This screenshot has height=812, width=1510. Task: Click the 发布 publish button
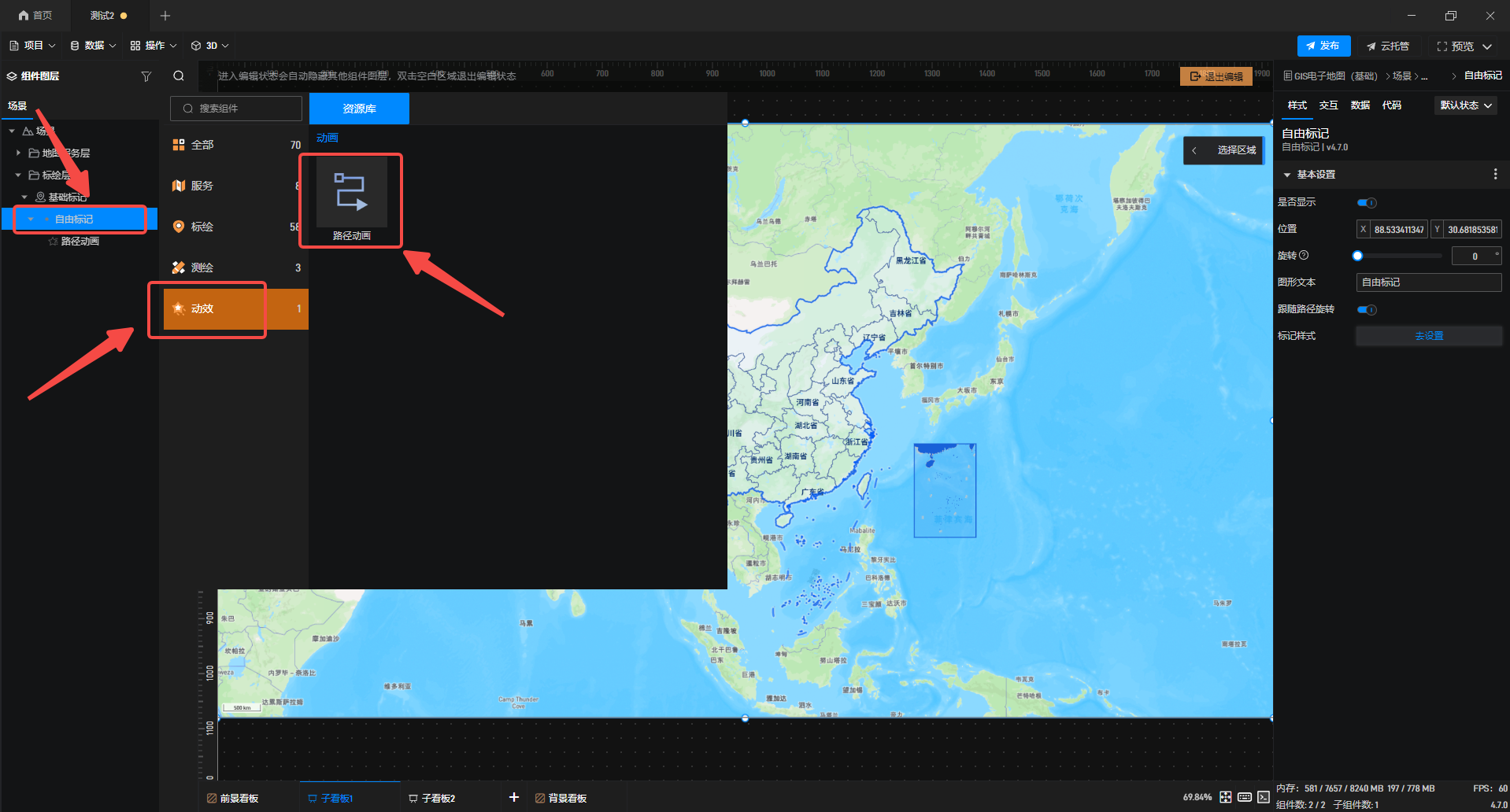pyautogui.click(x=1323, y=46)
